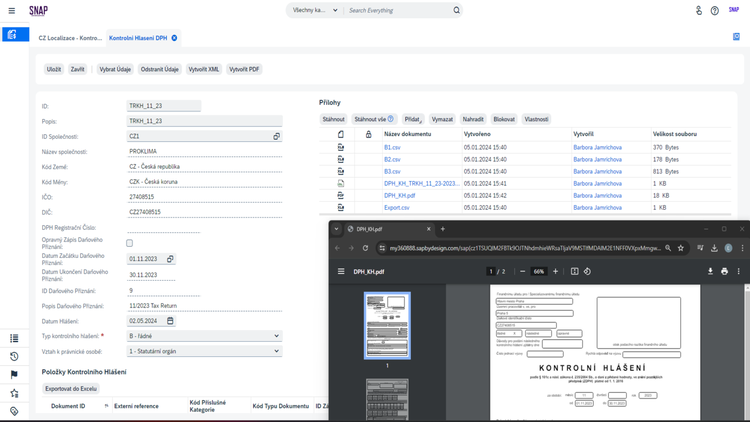This screenshot has height=422, width=750.
Task: Open the flag icon in left sidebar
Action: point(14,375)
